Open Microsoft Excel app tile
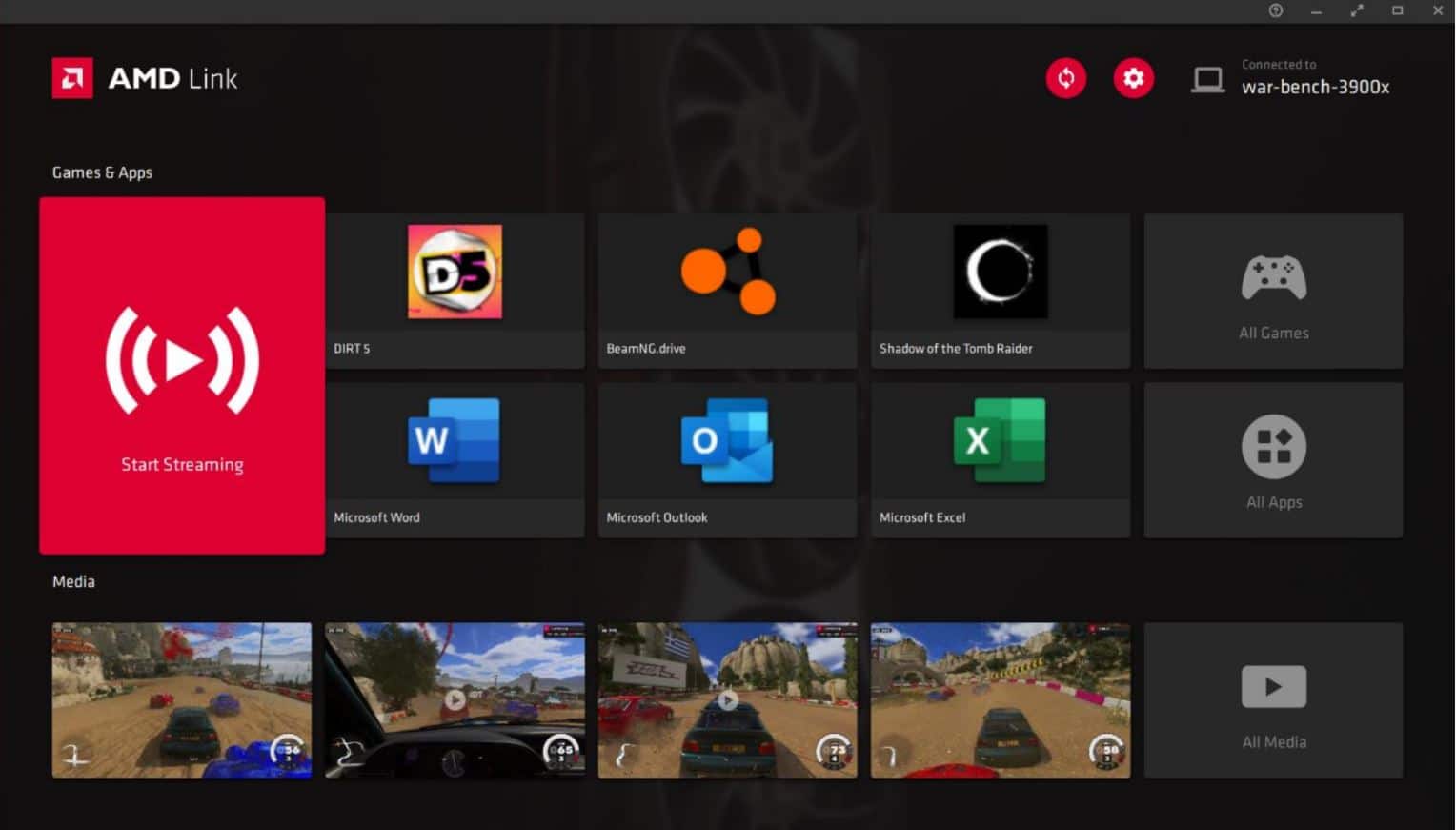This screenshot has width=1456, height=830. click(1001, 460)
